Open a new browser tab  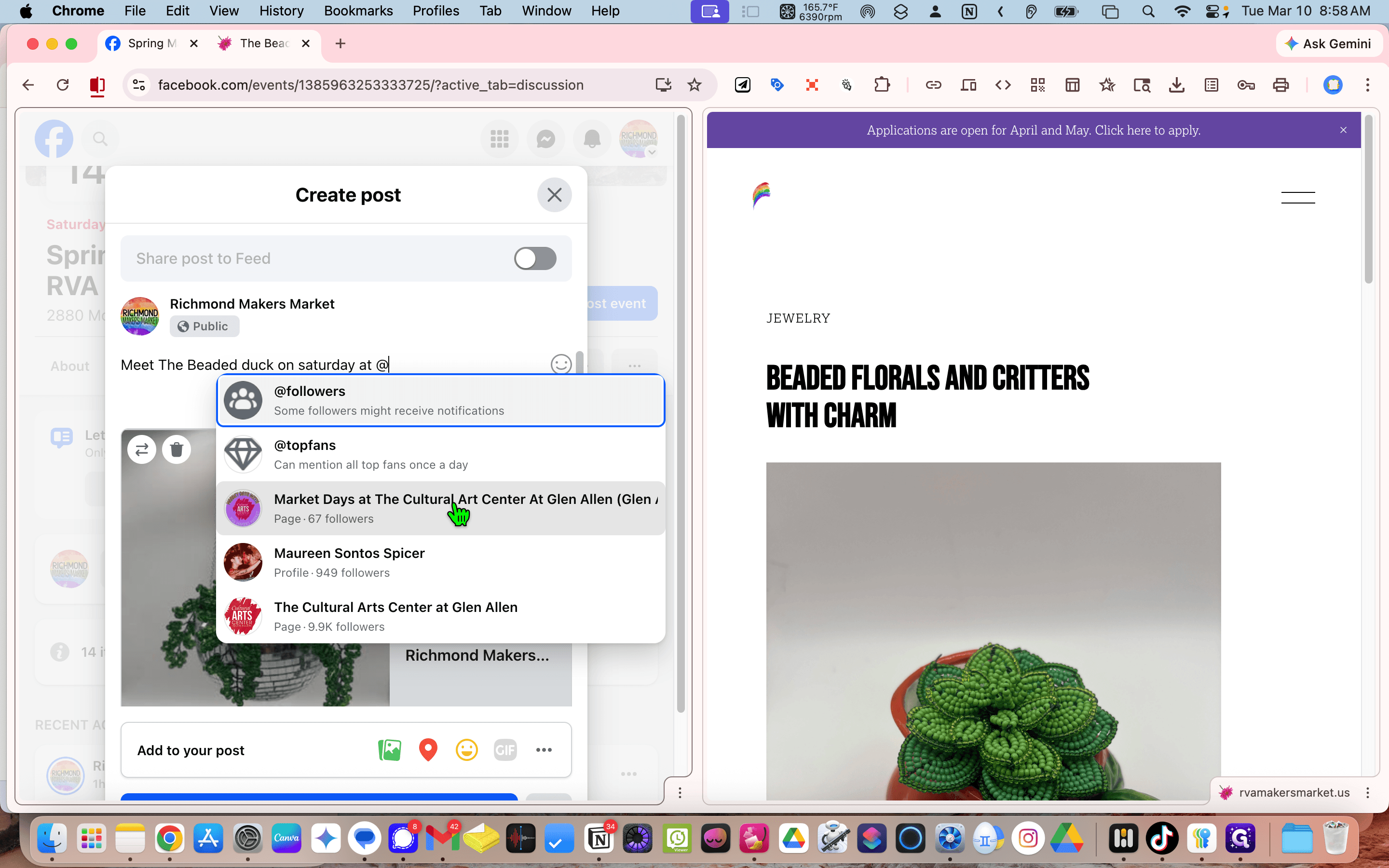(340, 43)
